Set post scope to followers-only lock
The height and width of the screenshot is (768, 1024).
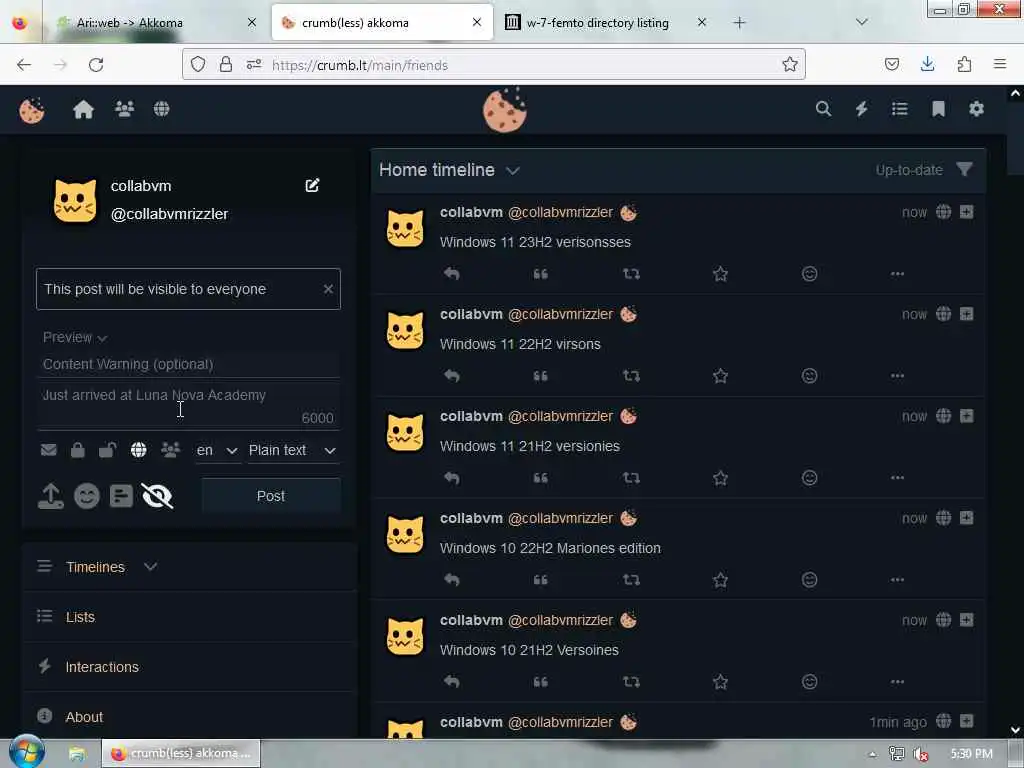coord(78,450)
